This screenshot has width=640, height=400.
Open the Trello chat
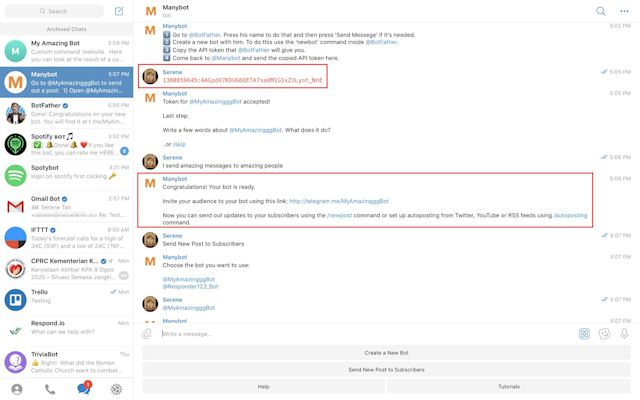click(67, 300)
